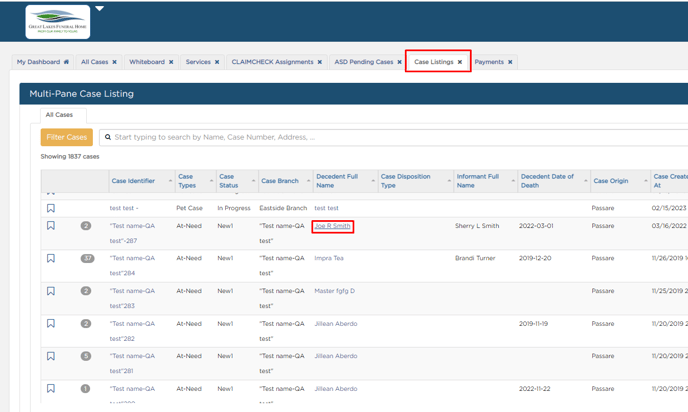Screen dimensions: 688x412
Task: Close the ASD Pending Cases tab
Action: coord(399,62)
